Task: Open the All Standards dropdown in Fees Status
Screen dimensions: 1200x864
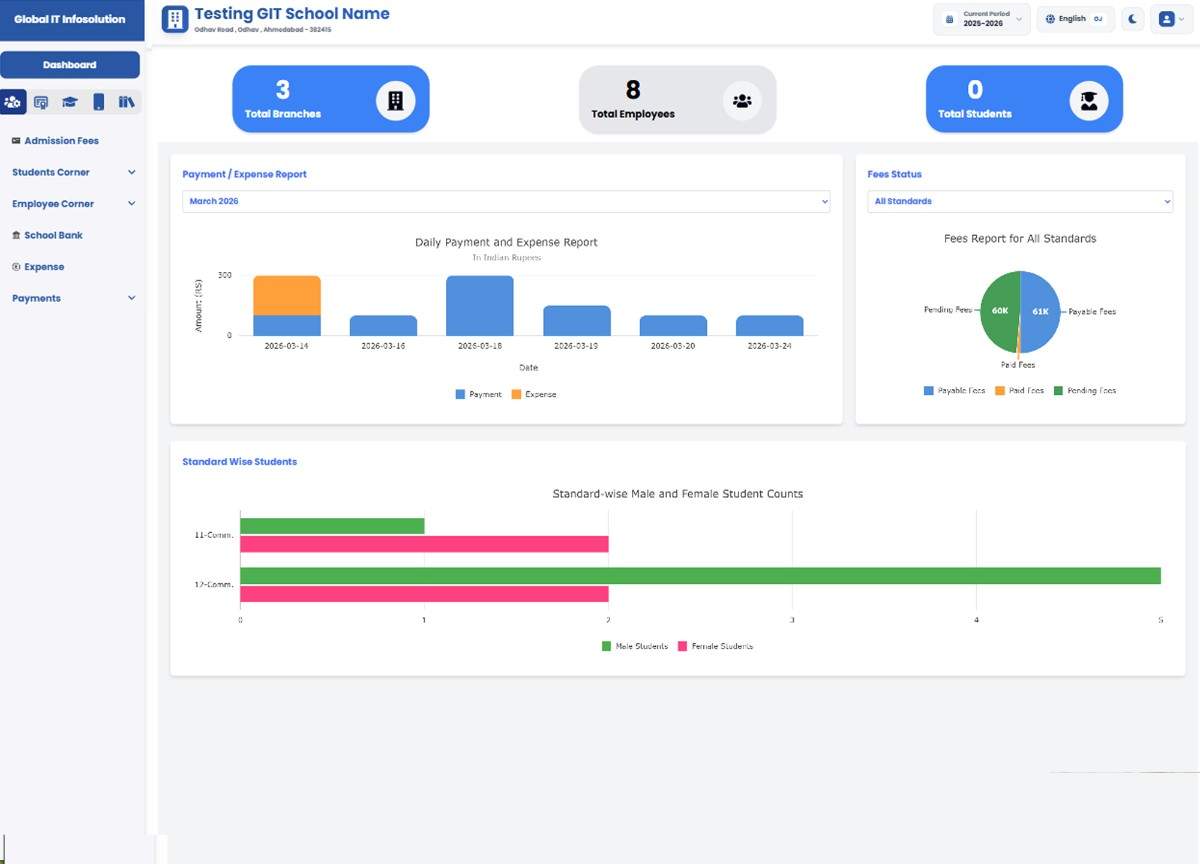Action: [1018, 201]
